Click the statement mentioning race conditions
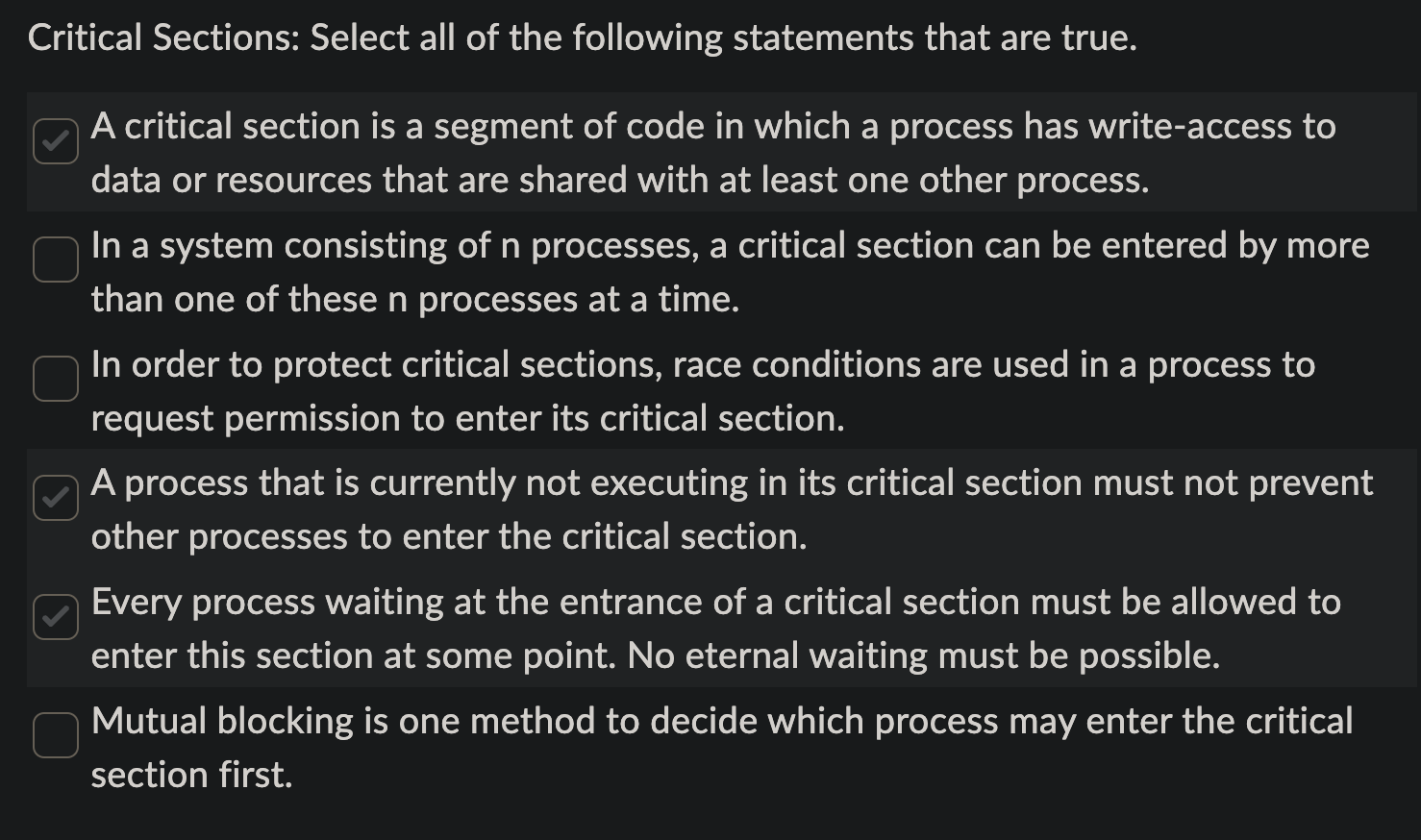Image resolution: width=1421 pixels, height=840 pixels. 702,390
